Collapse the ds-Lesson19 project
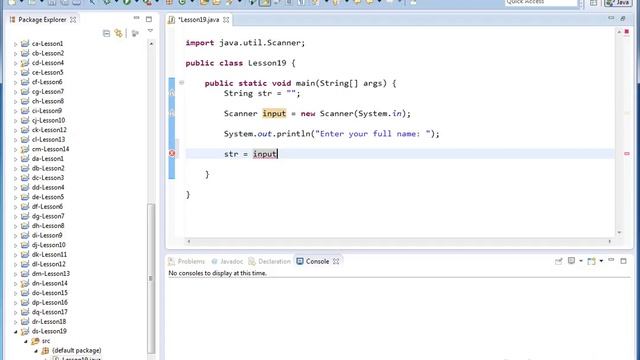The image size is (640, 360). (x=16, y=331)
